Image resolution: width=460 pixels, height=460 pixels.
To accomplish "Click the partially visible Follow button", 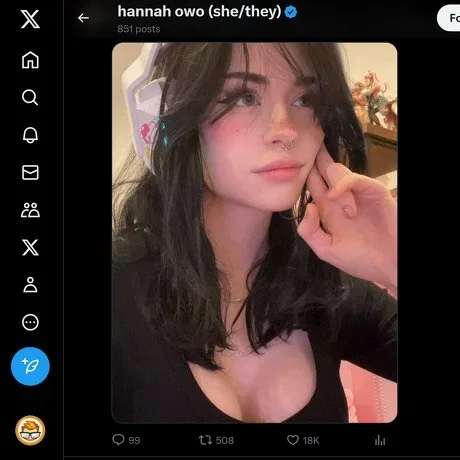I will [449, 18].
